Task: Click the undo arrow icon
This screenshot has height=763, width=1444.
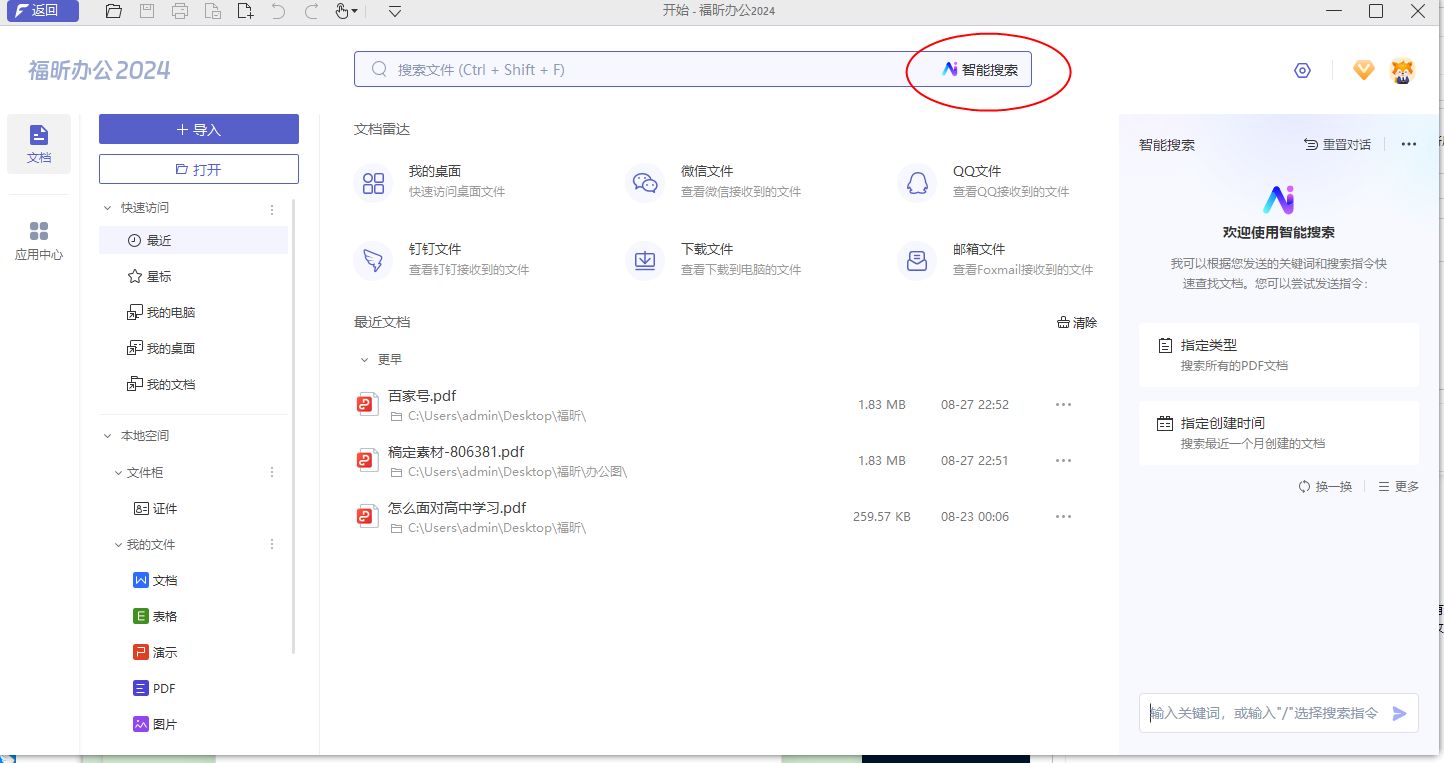Action: (x=279, y=12)
